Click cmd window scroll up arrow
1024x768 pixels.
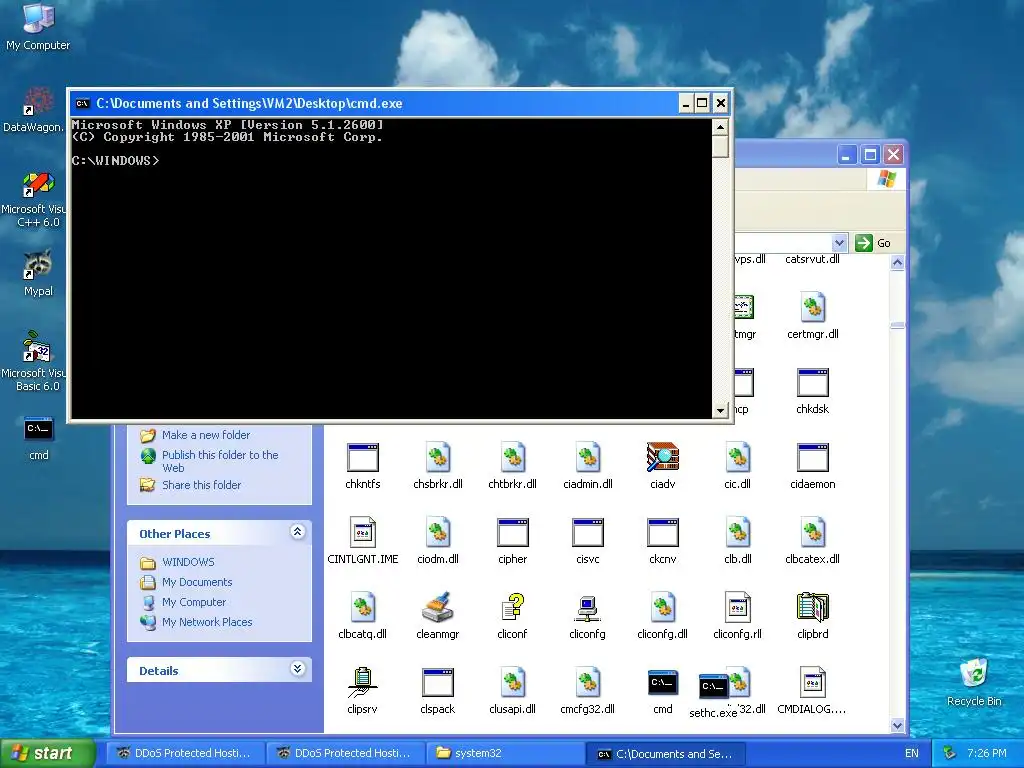coord(720,127)
